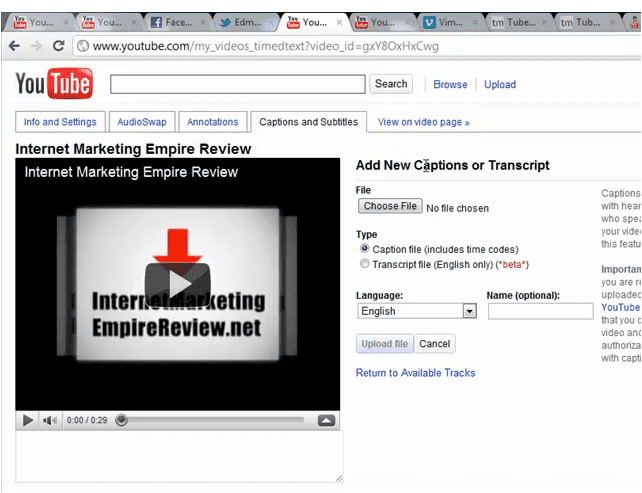Open the Upload link
The height and width of the screenshot is (493, 642).
500,84
